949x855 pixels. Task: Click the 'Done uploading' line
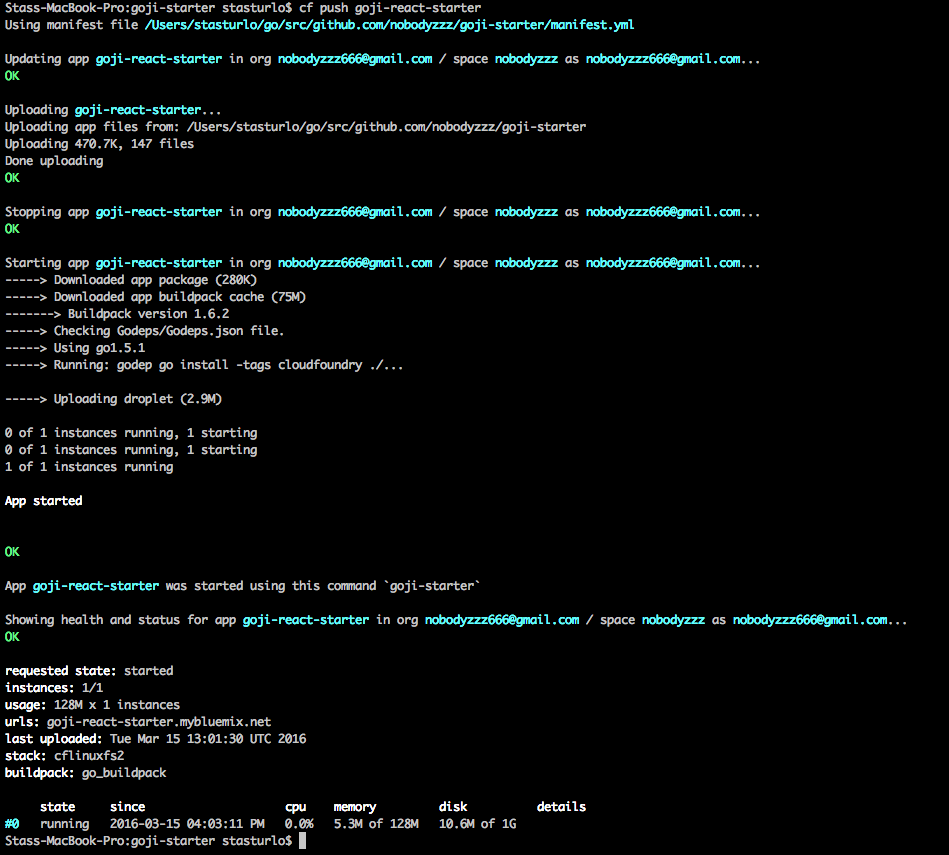[54, 160]
